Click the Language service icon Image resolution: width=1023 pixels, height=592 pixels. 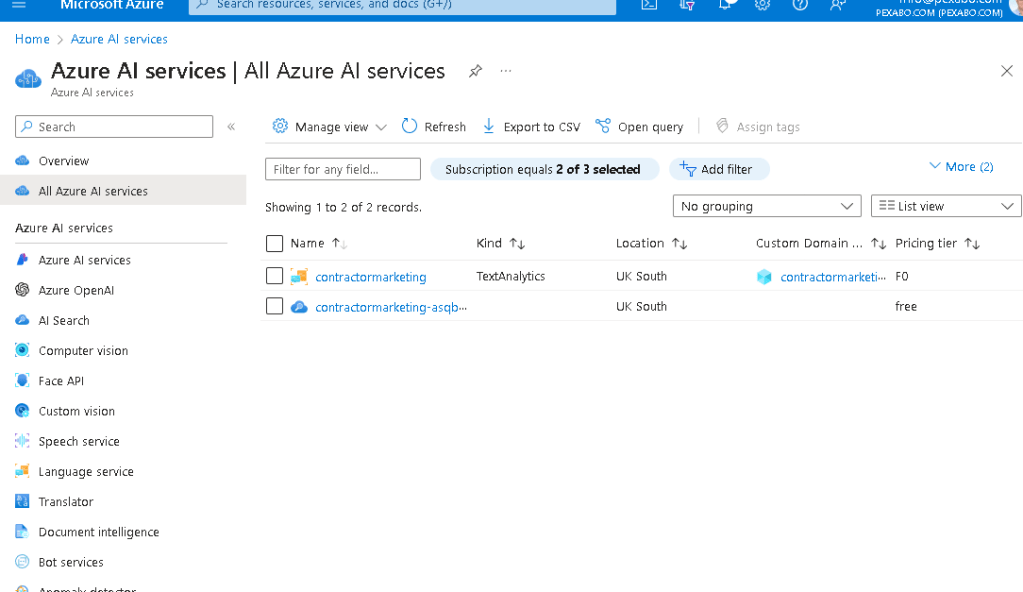(22, 471)
